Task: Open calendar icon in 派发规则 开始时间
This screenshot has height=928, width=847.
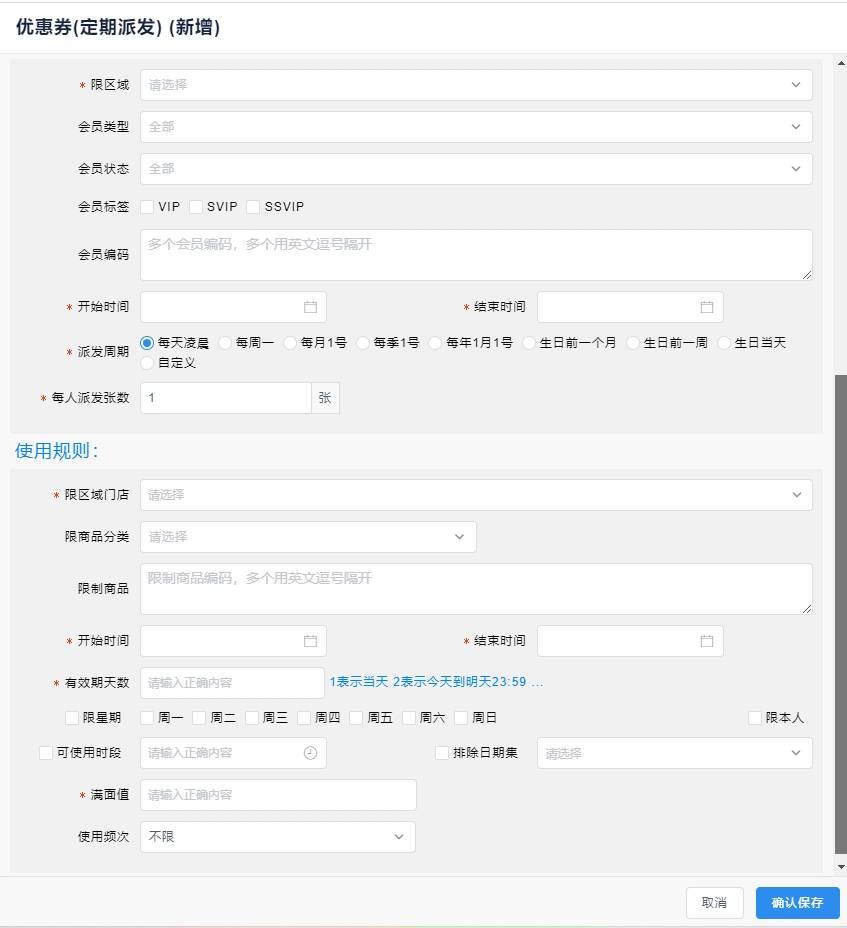Action: coord(310,307)
